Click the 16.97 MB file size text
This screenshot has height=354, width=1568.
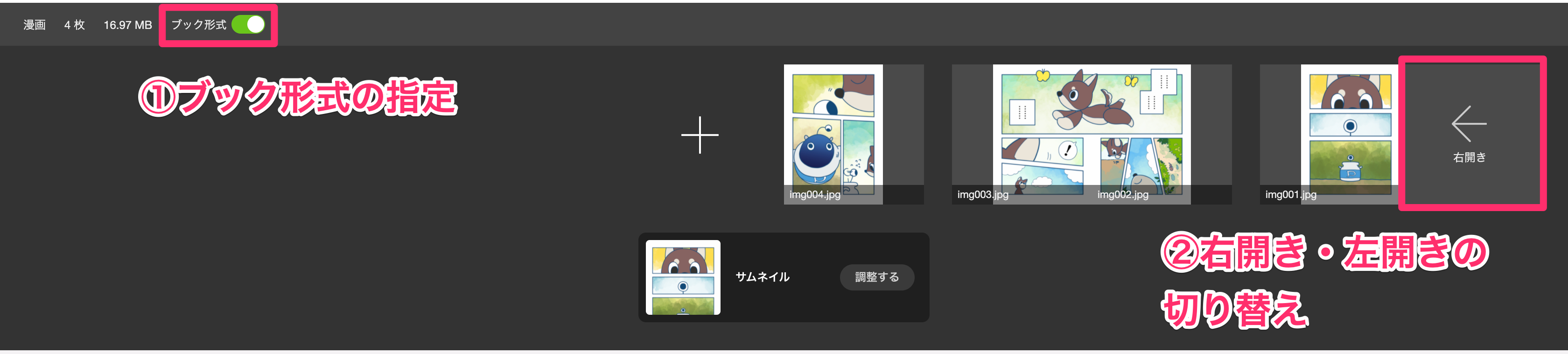127,25
